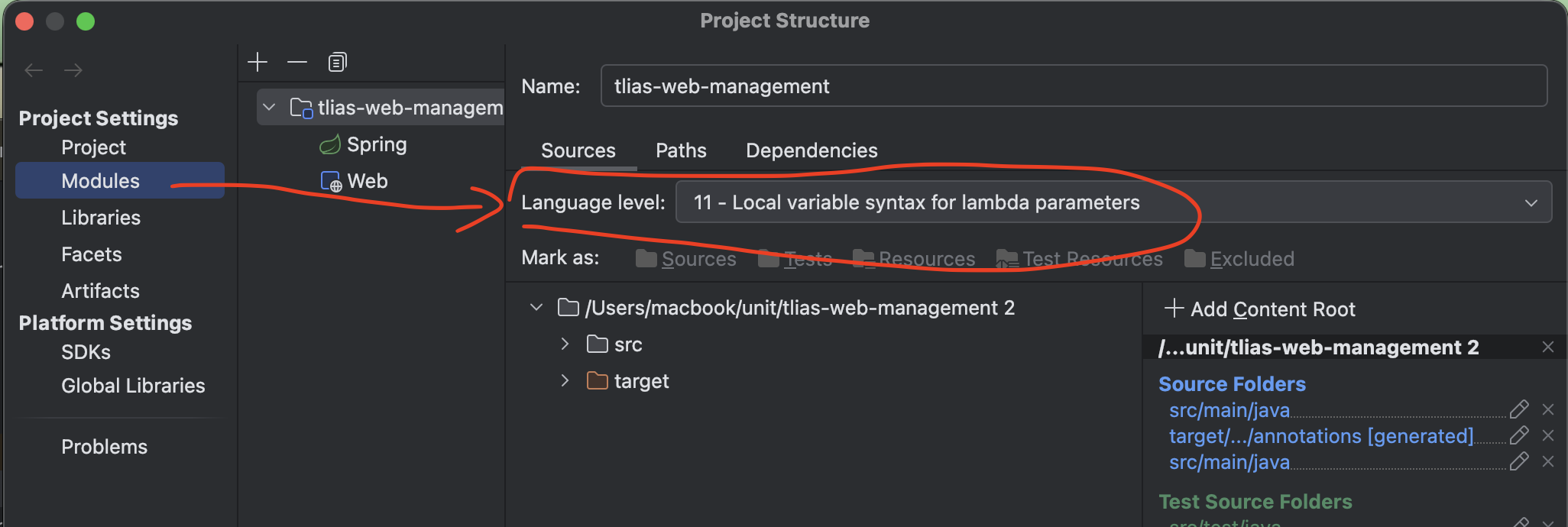
Task: Switch to the Dependencies tab
Action: point(812,150)
